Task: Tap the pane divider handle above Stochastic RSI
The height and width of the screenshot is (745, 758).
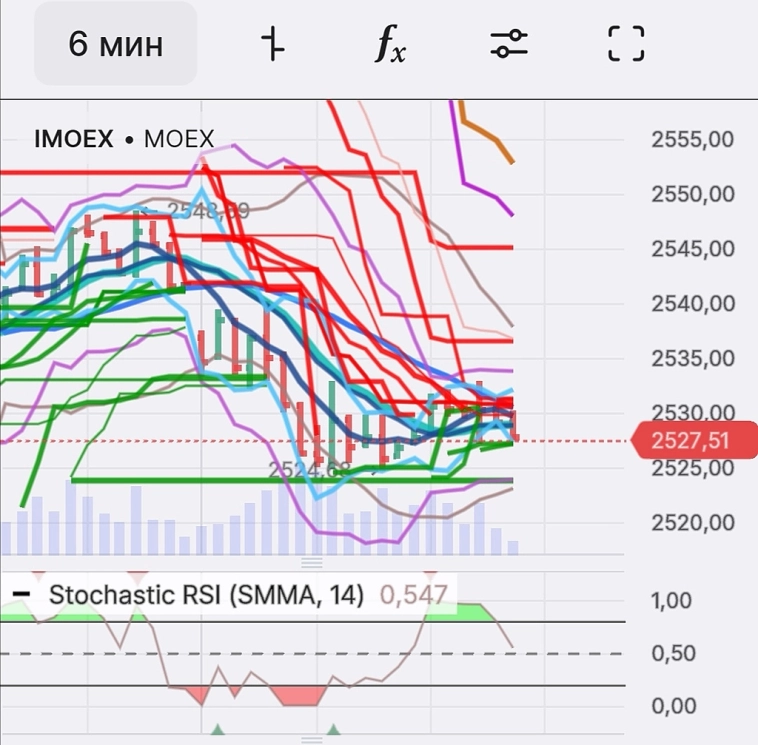Action: coord(313,562)
